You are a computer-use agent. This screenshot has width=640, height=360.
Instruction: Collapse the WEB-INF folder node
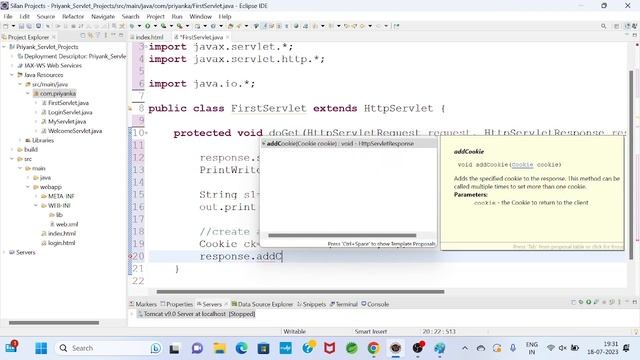[x=36, y=205]
